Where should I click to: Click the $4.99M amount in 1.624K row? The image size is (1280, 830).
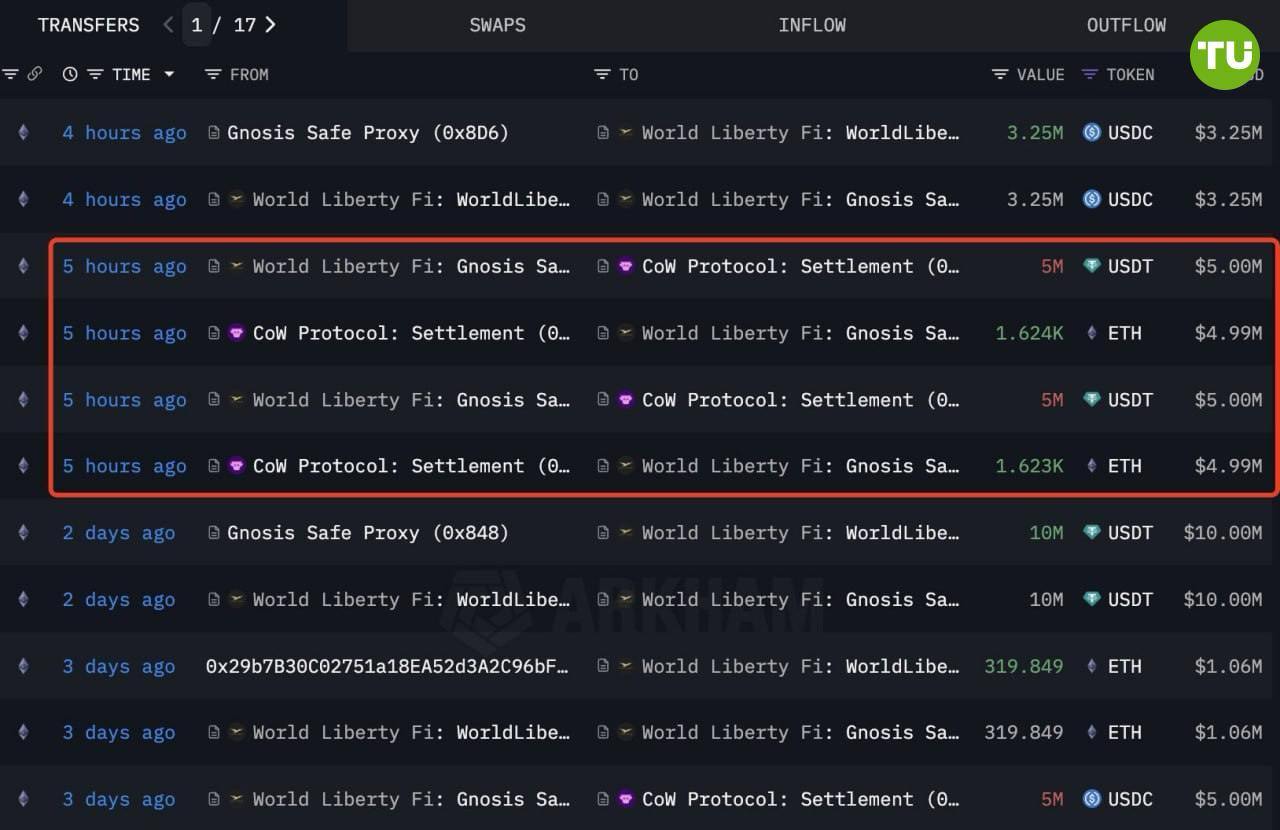coord(1228,333)
